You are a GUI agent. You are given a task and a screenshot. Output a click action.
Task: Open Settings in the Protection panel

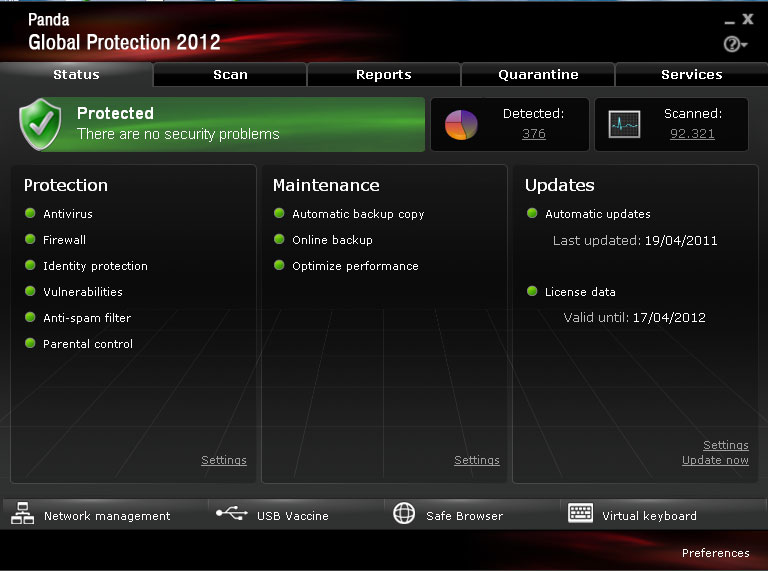coord(223,460)
